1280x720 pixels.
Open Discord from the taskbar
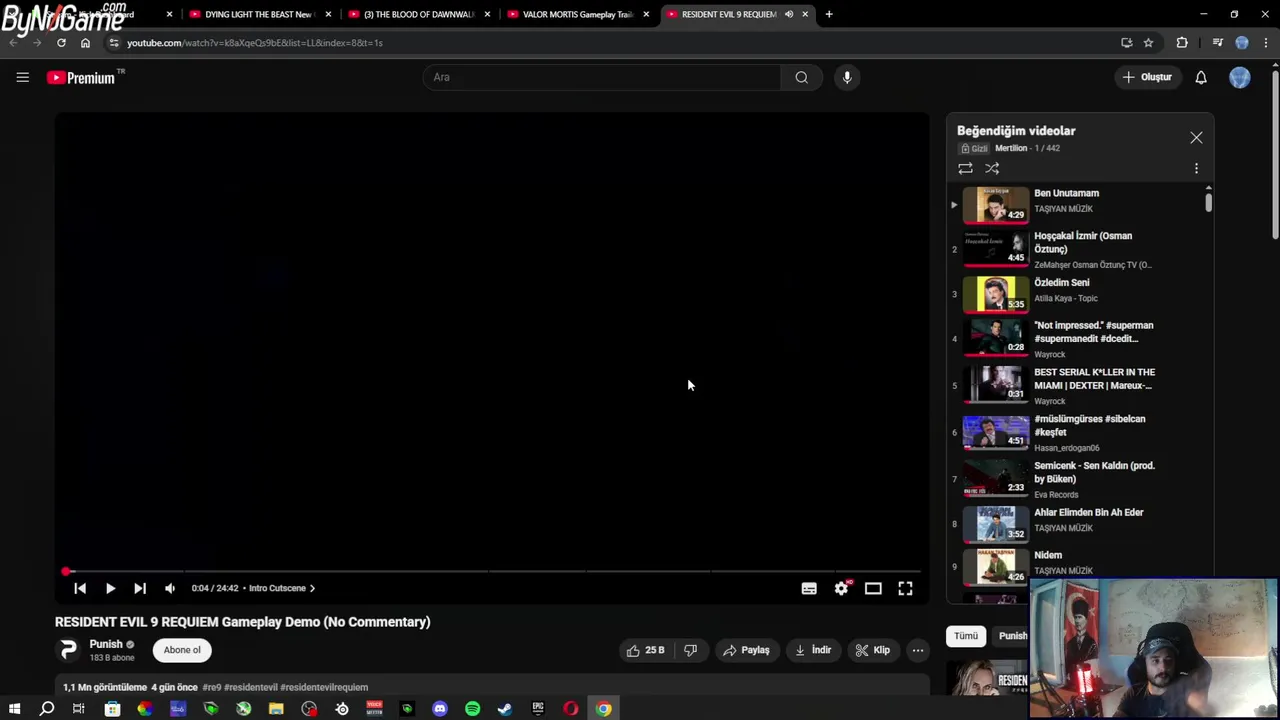[x=440, y=709]
